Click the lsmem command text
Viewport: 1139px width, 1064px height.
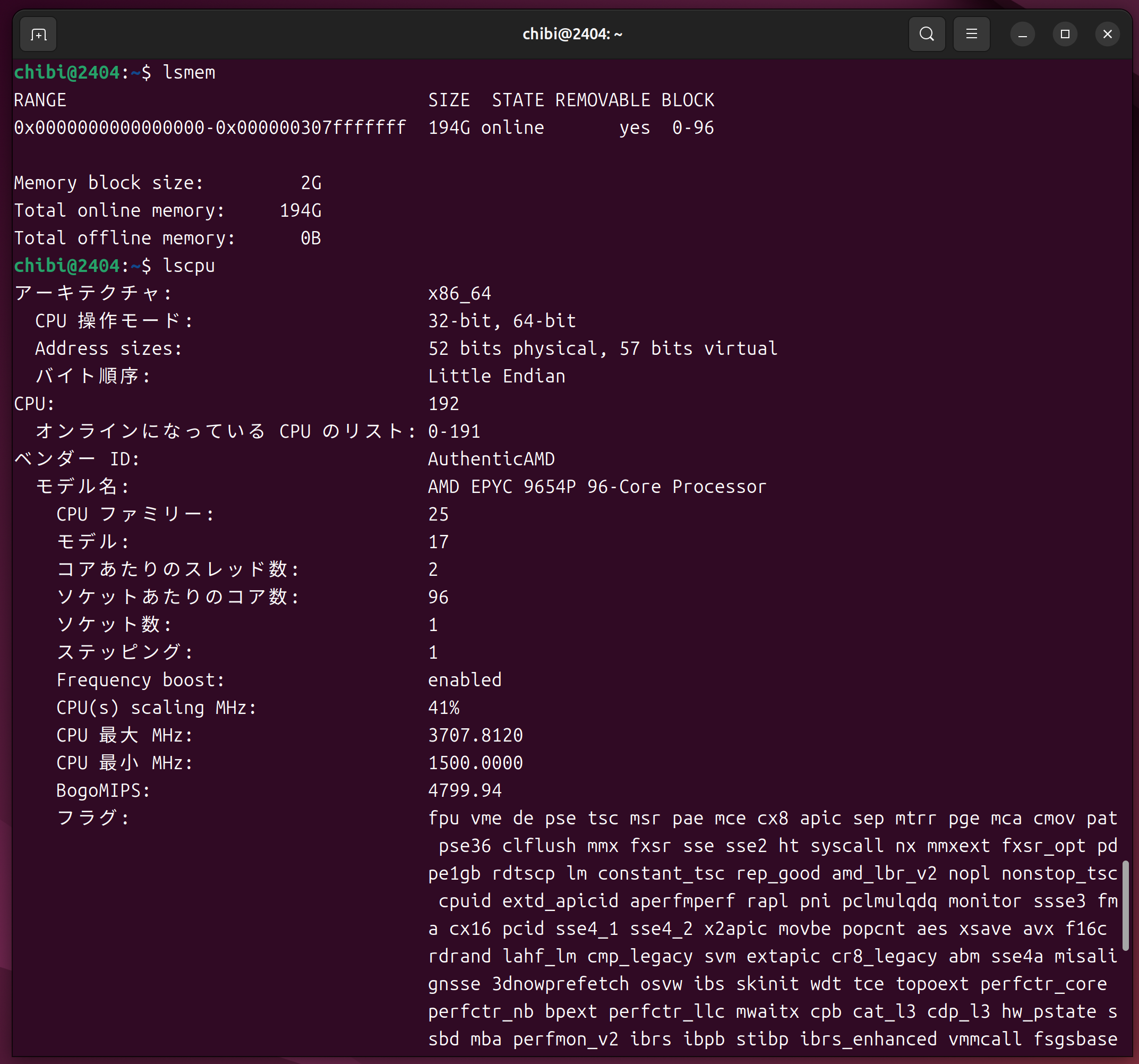click(189, 73)
